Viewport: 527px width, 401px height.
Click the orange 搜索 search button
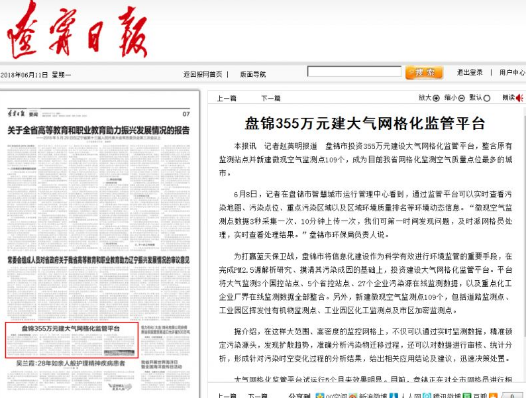[424, 73]
